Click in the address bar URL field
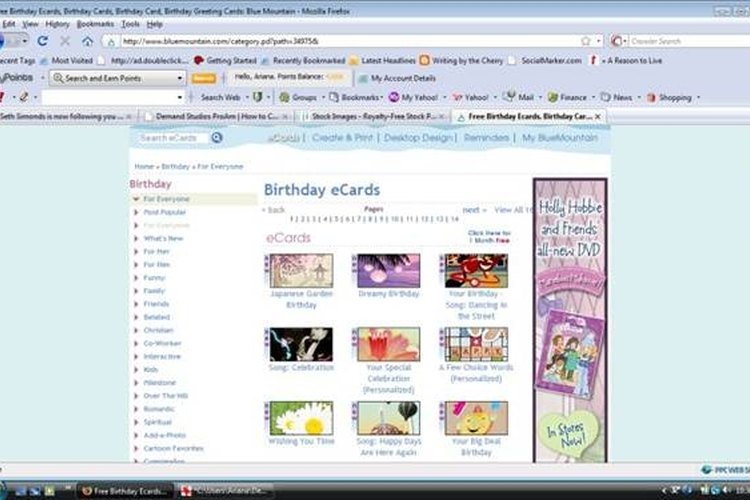 (349, 41)
